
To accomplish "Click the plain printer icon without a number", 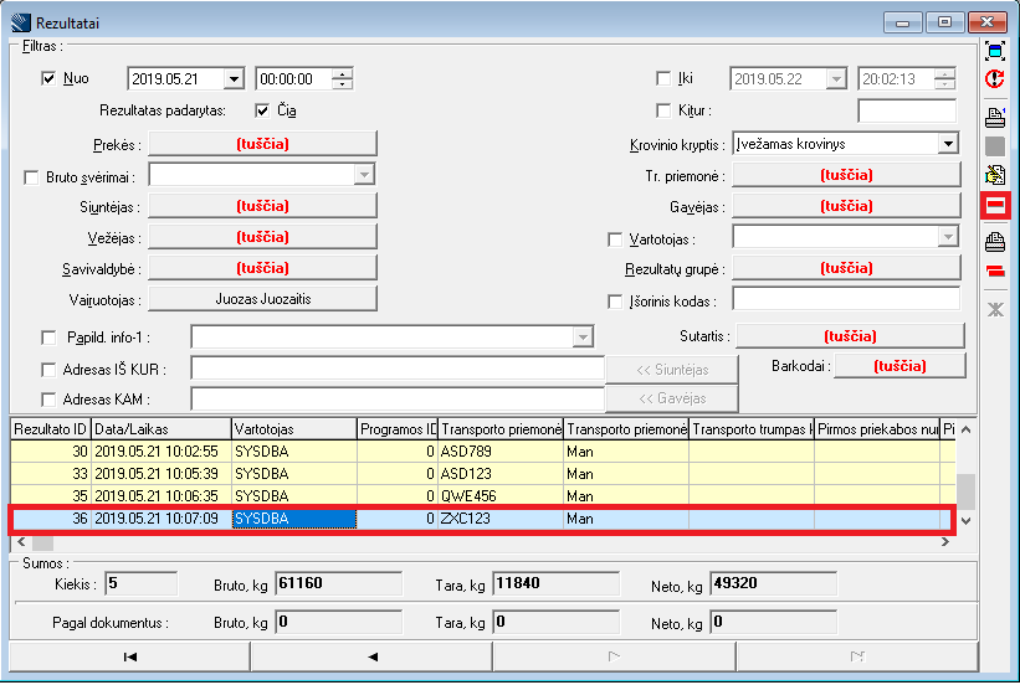I will 995,241.
